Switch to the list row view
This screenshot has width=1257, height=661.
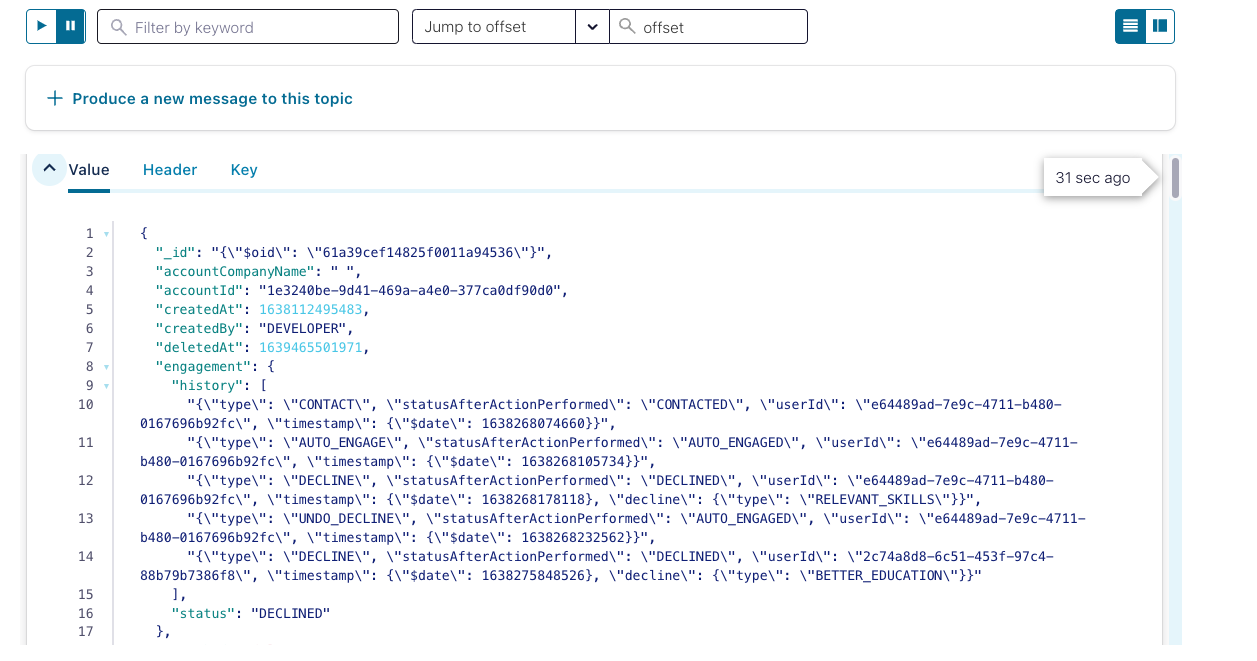point(1130,26)
